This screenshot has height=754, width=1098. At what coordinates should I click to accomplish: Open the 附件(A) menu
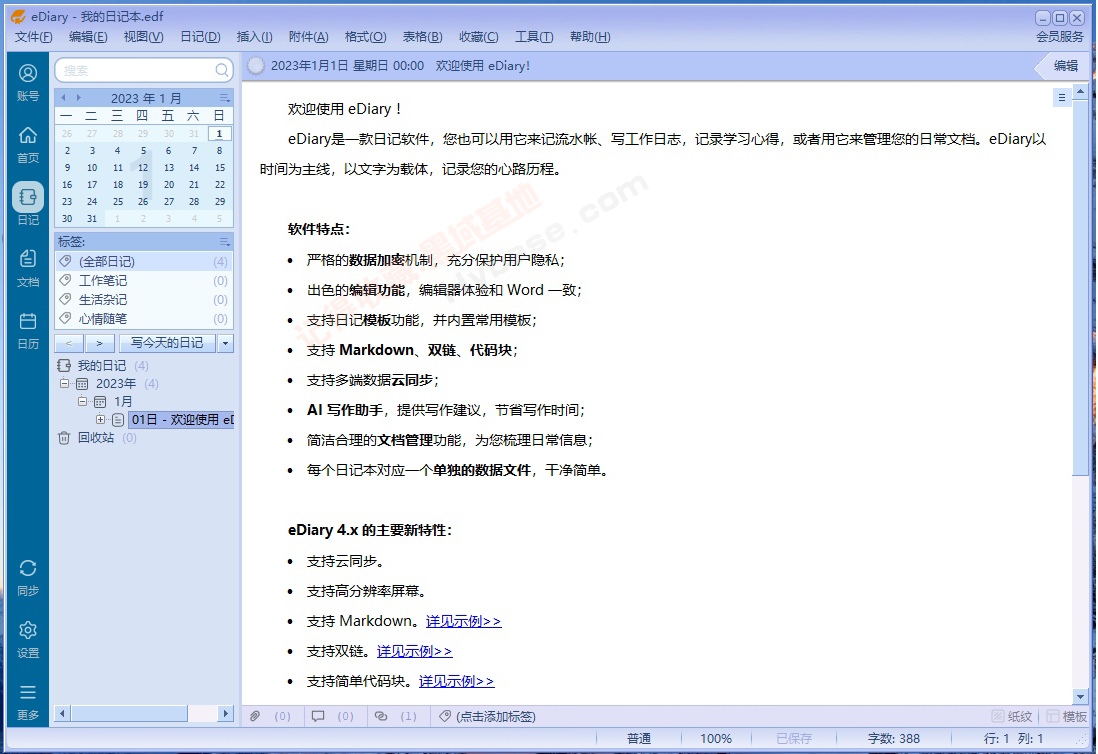point(309,36)
